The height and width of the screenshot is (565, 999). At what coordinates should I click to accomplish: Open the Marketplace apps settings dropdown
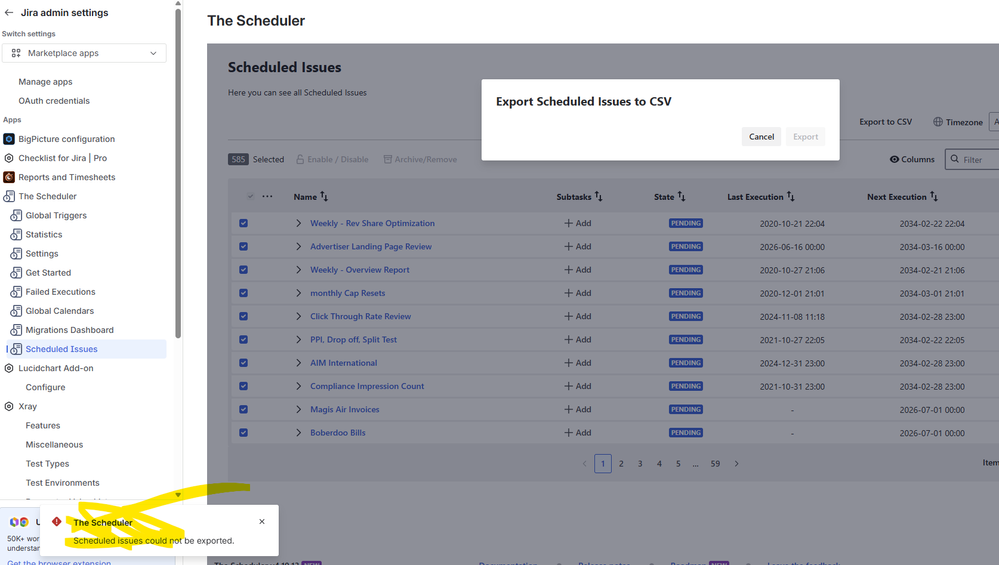[x=84, y=53]
